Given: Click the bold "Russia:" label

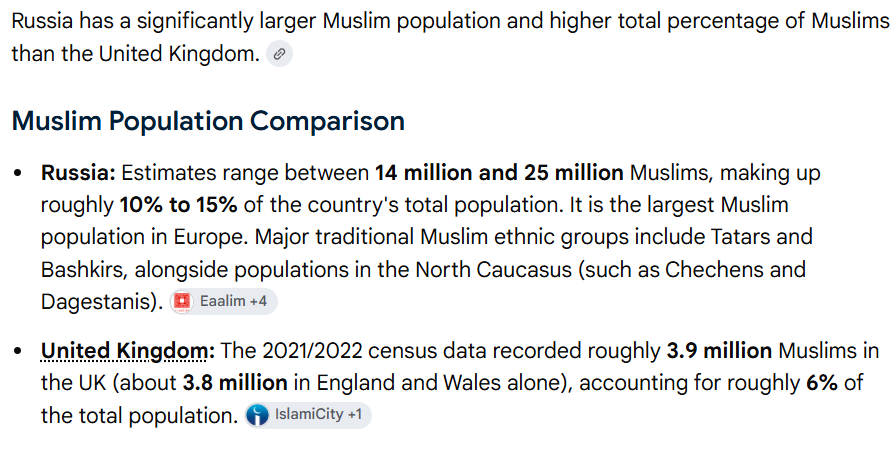Looking at the screenshot, I should (78, 173).
